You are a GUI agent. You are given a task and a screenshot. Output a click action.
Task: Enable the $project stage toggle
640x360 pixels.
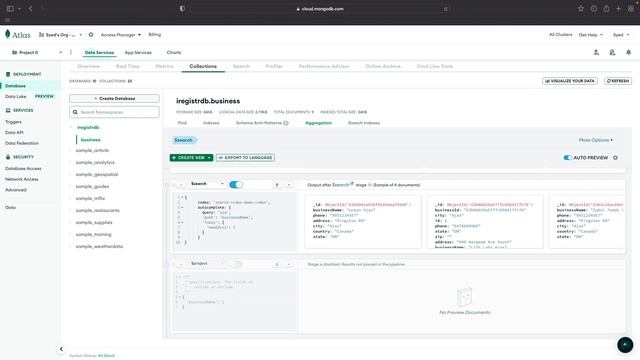[x=236, y=264]
